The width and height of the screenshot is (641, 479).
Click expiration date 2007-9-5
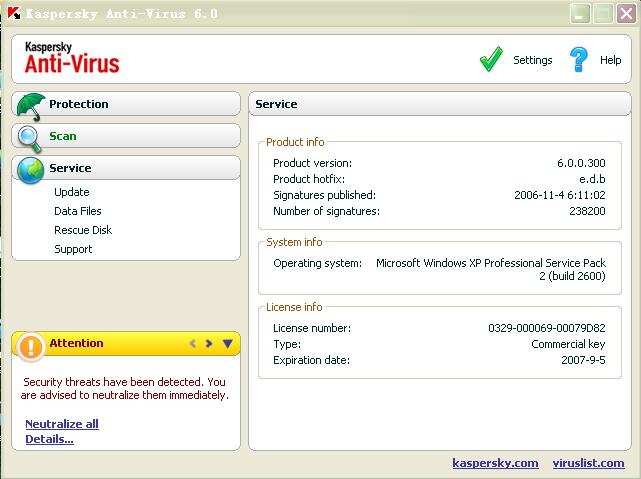pos(583,360)
